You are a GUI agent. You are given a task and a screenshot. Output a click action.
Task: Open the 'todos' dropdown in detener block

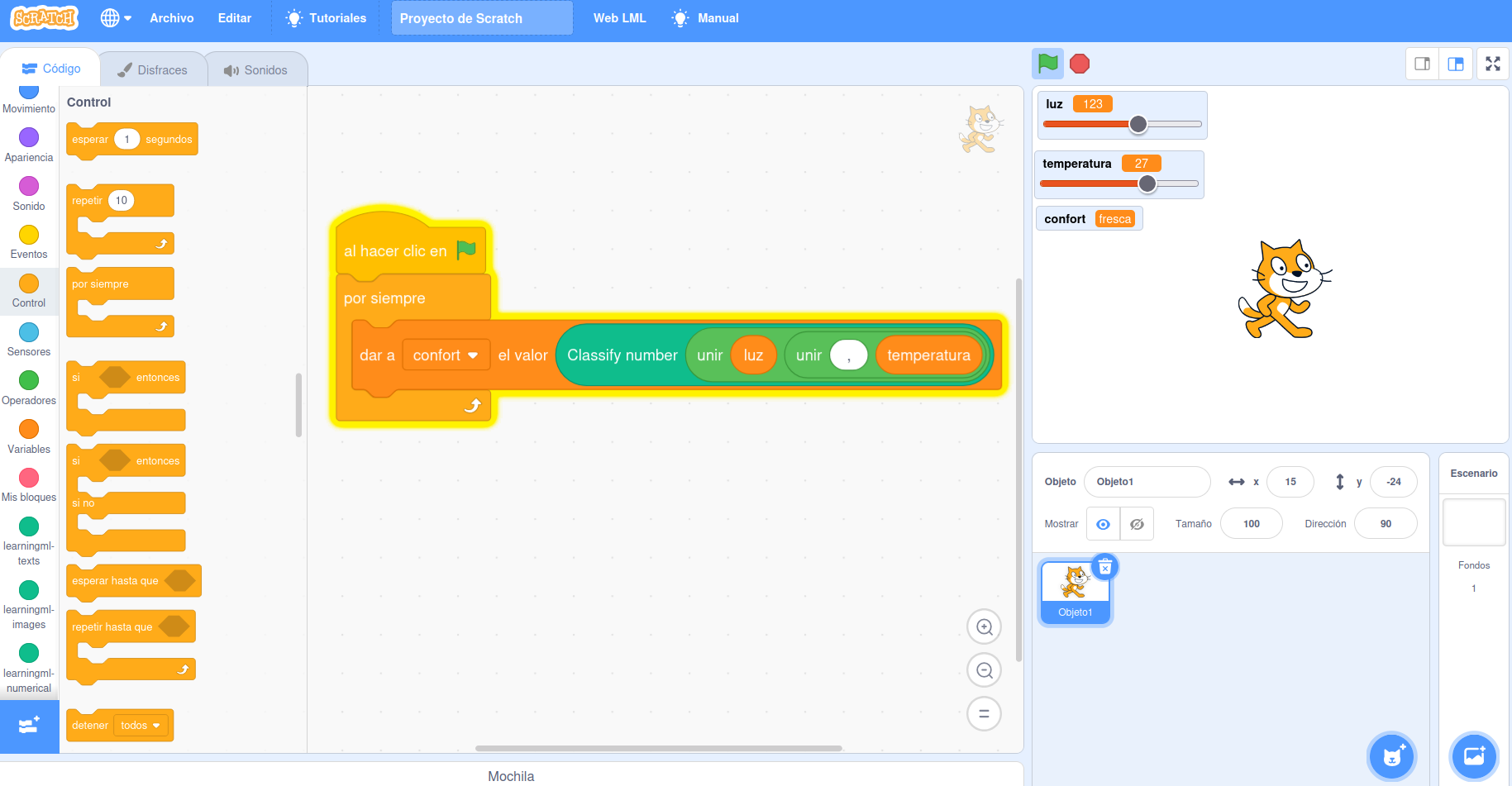pyautogui.click(x=141, y=726)
